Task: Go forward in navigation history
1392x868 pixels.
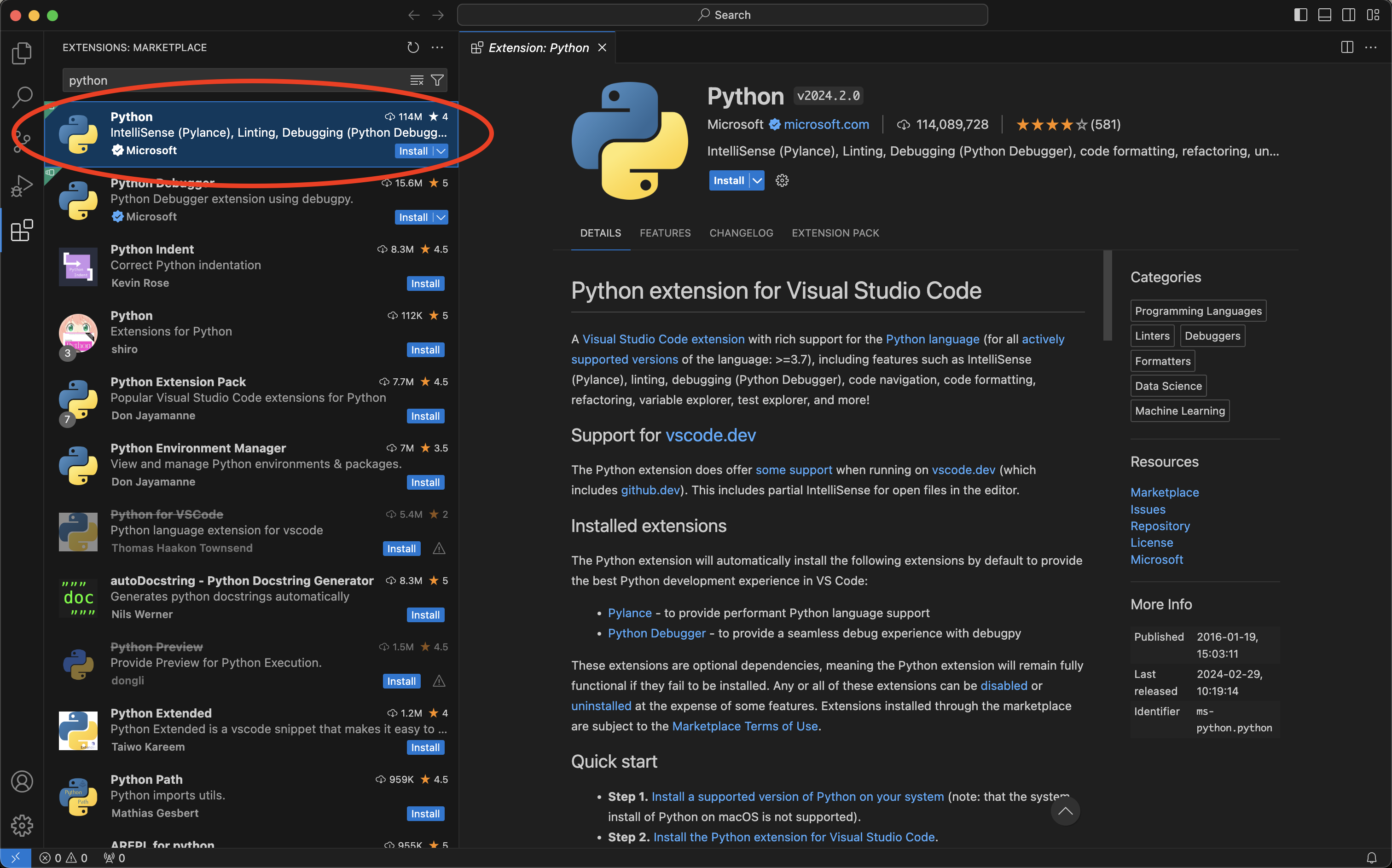Action: pyautogui.click(x=438, y=15)
